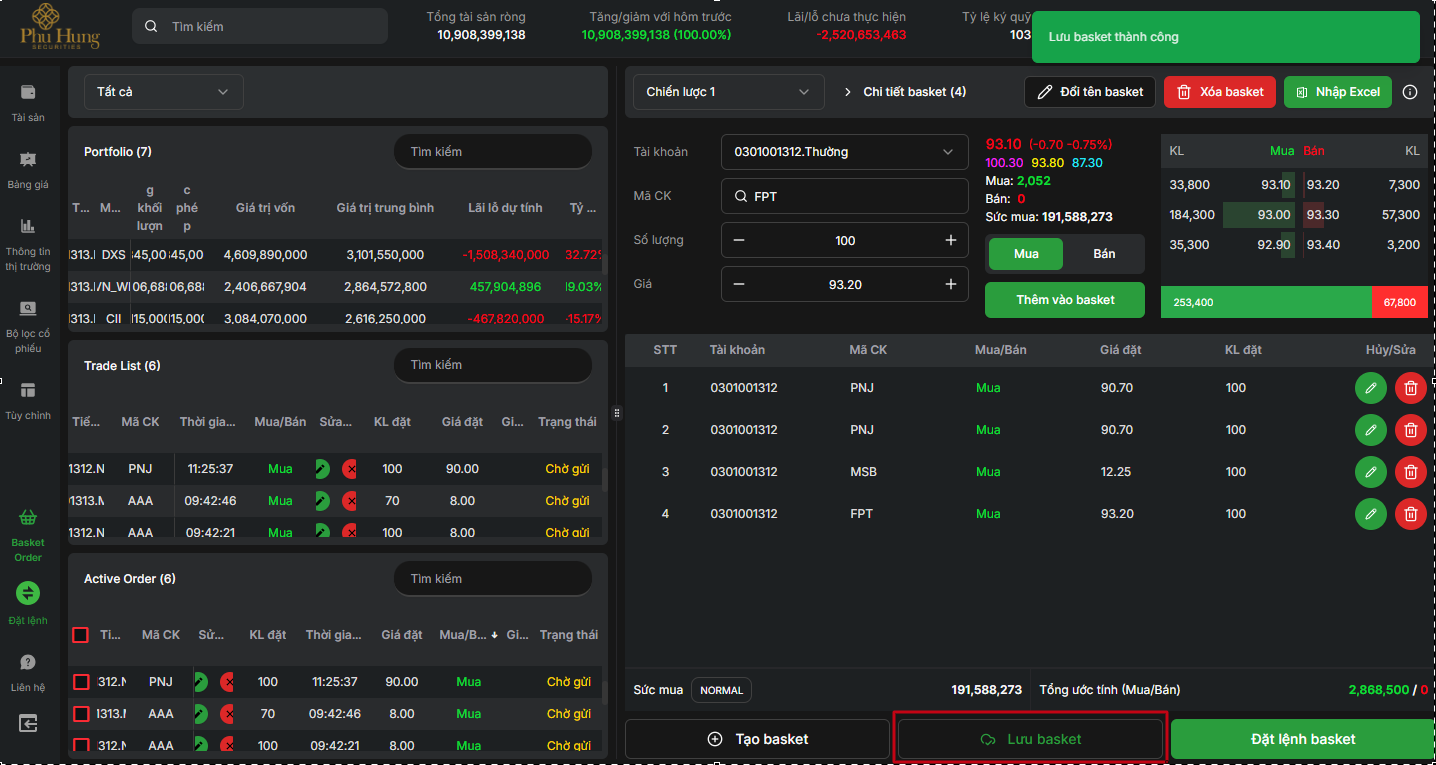
Task: Expand the Tất cả filter dropdown
Action: click(163, 92)
